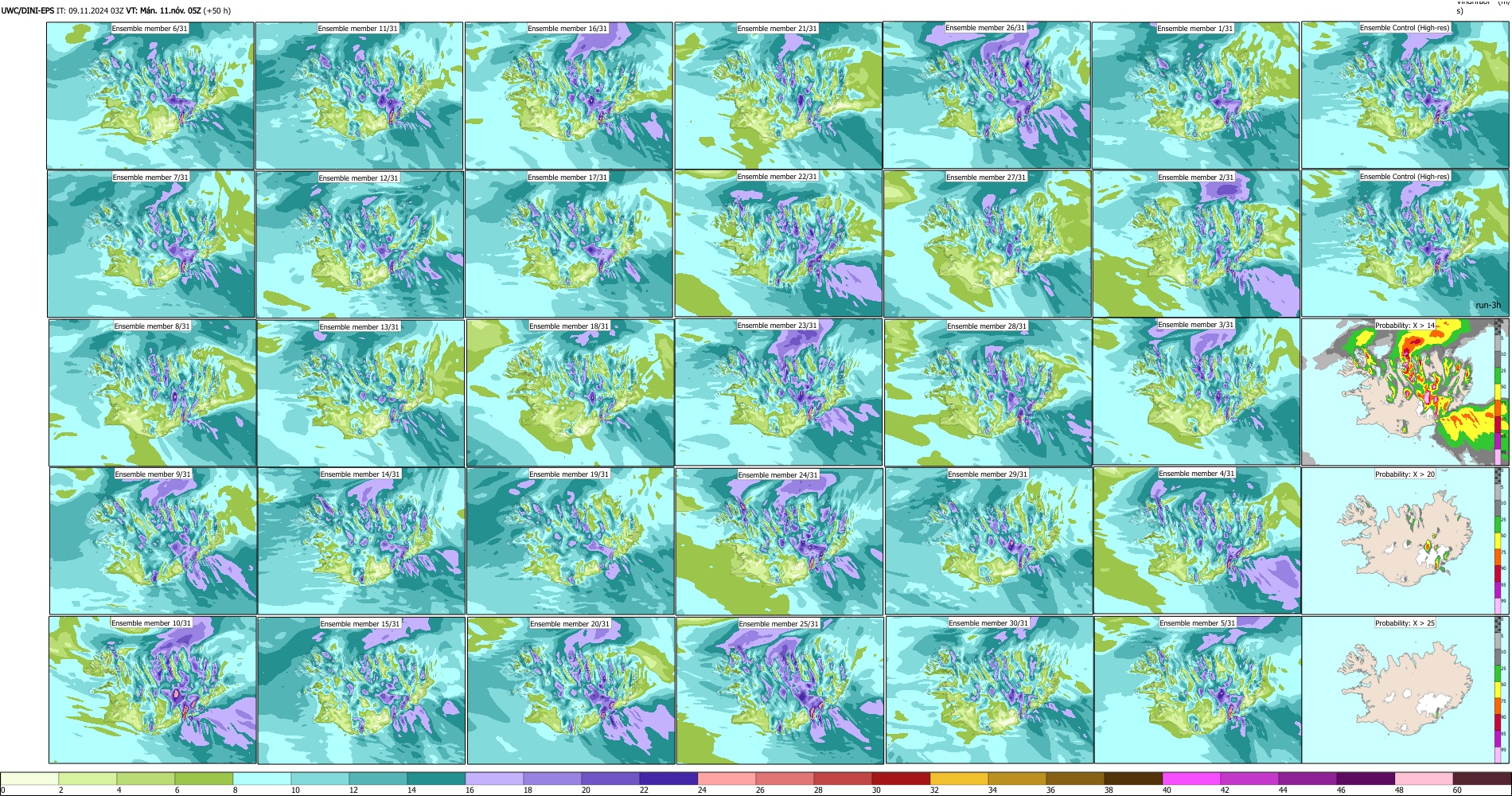This screenshot has height=796, width=1512.
Task: Click the pale yellow 0–2 legend swatch
Action: [x=29, y=778]
